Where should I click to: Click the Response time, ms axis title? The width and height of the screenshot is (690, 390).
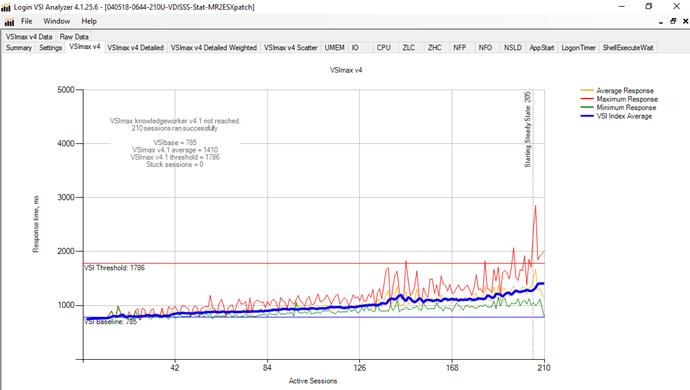click(36, 224)
